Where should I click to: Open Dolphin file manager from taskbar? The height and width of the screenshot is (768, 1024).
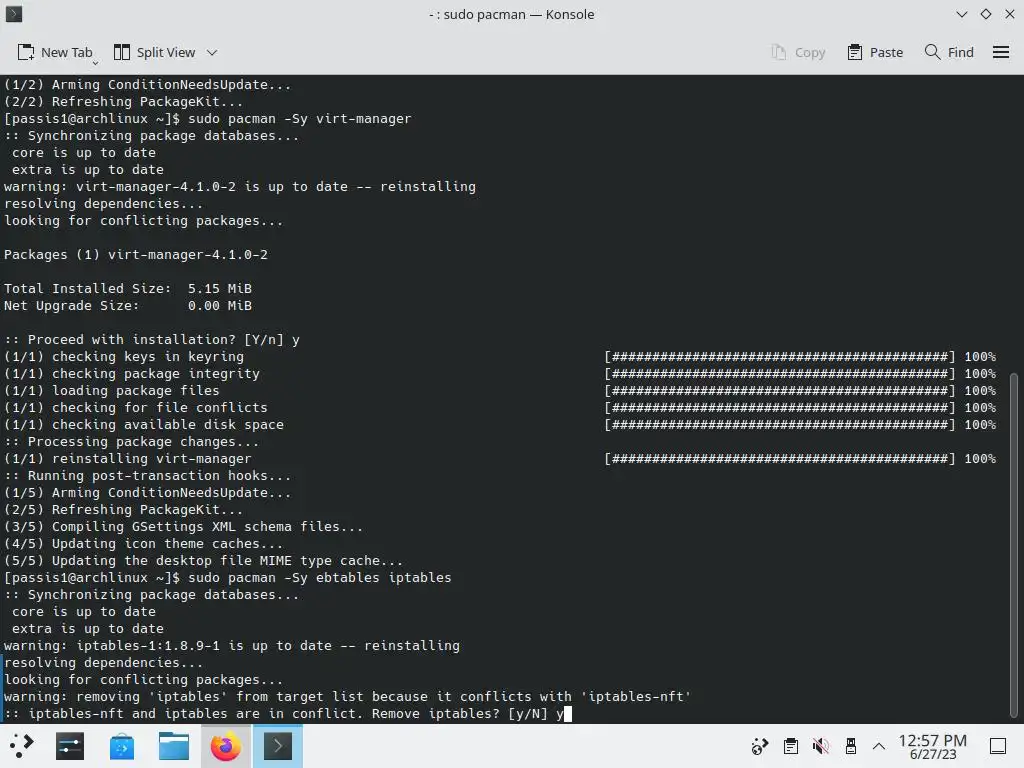click(174, 746)
